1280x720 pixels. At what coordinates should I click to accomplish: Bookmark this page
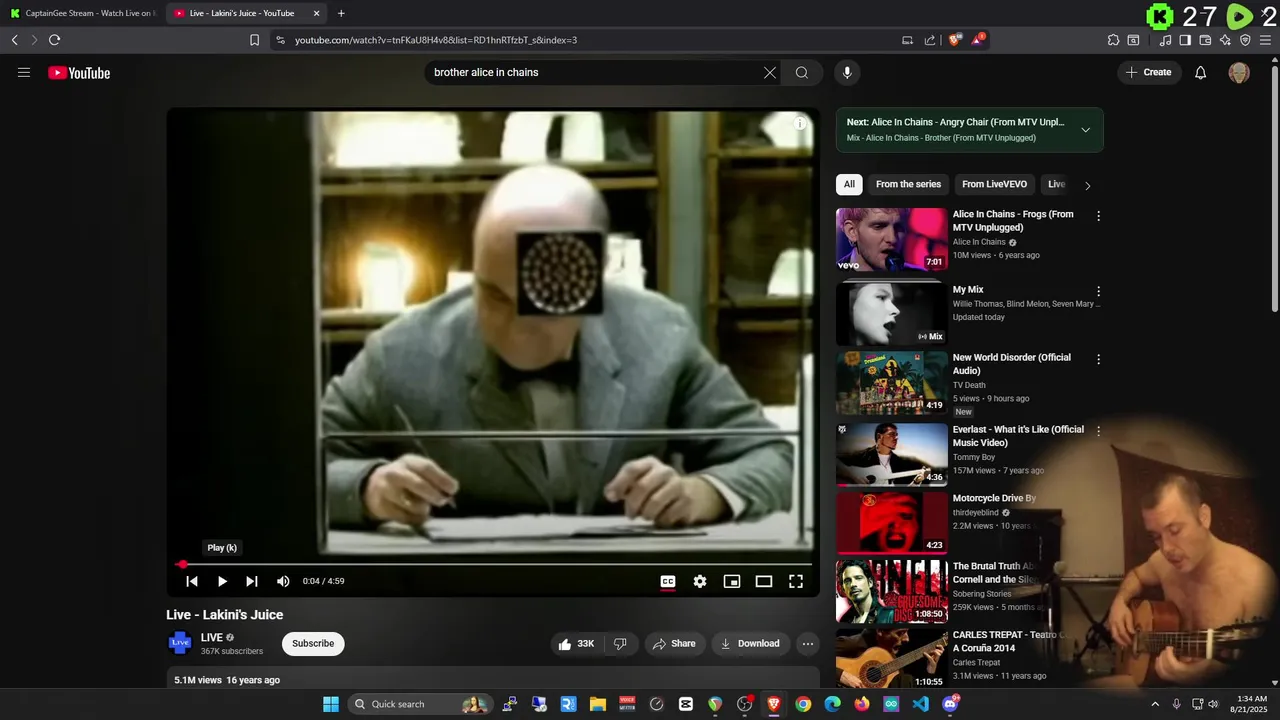tap(254, 40)
